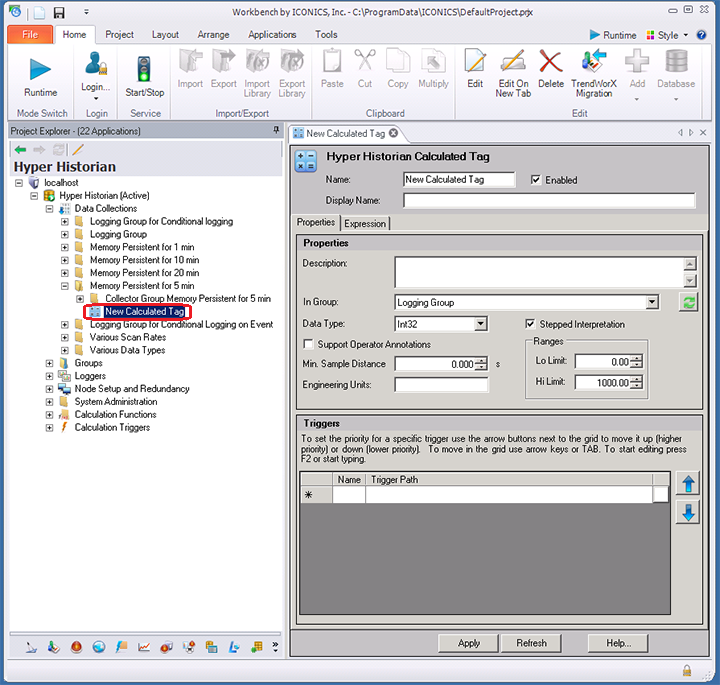Click the Delete red X icon
This screenshot has width=720, height=685.
pyautogui.click(x=550, y=64)
